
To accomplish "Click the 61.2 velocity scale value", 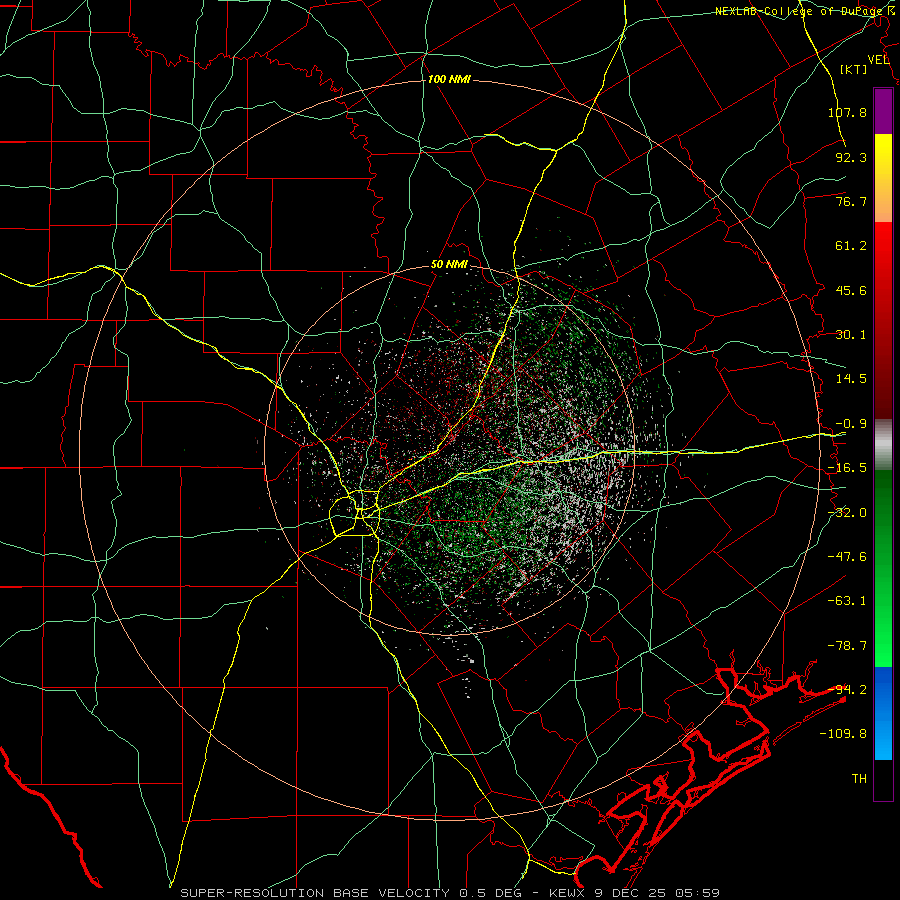I will pos(851,246).
